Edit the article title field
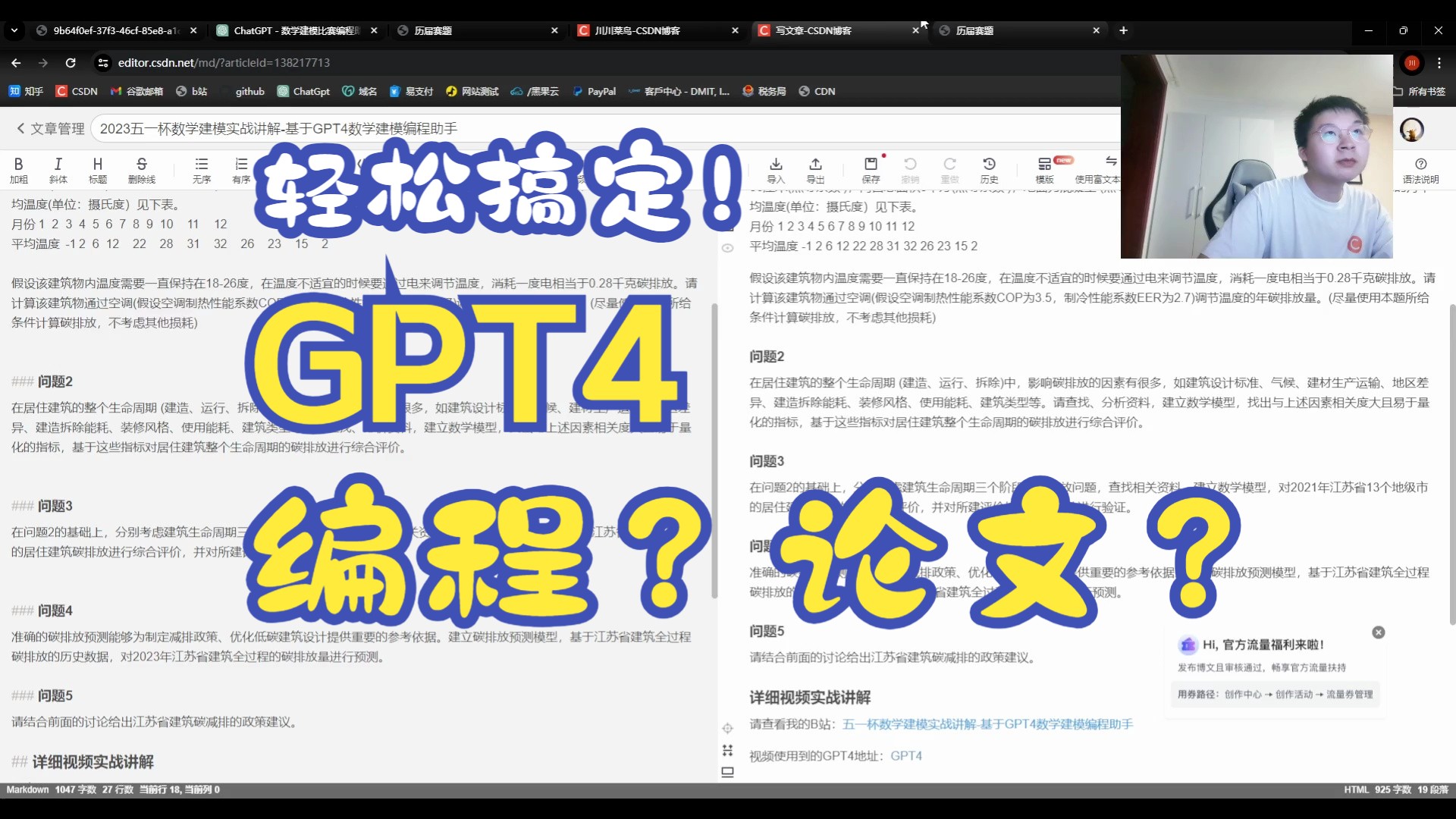The width and height of the screenshot is (1456, 819). (605, 129)
